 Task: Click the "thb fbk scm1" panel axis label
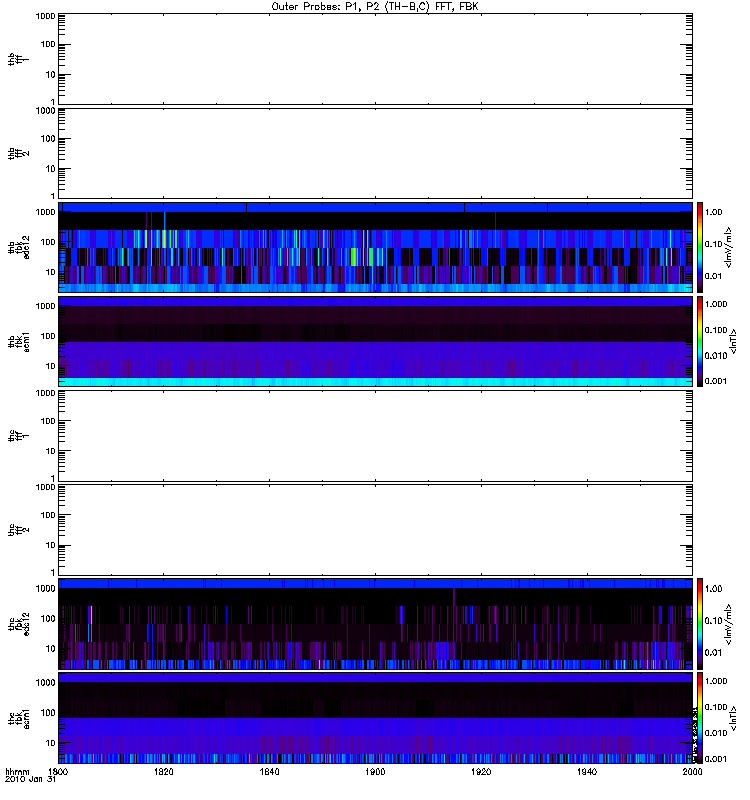(x=18, y=342)
